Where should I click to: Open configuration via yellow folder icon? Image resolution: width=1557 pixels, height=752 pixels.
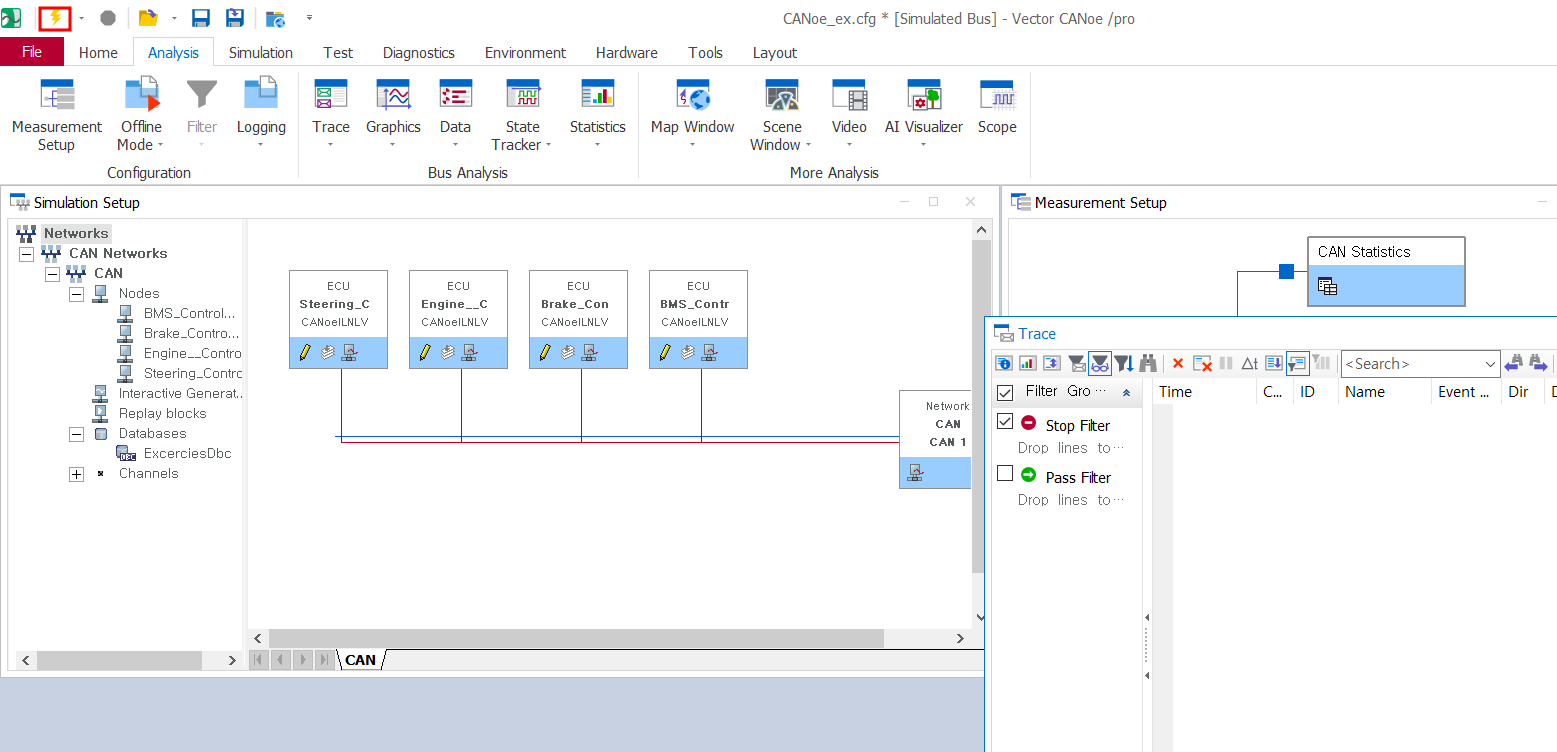pos(148,18)
